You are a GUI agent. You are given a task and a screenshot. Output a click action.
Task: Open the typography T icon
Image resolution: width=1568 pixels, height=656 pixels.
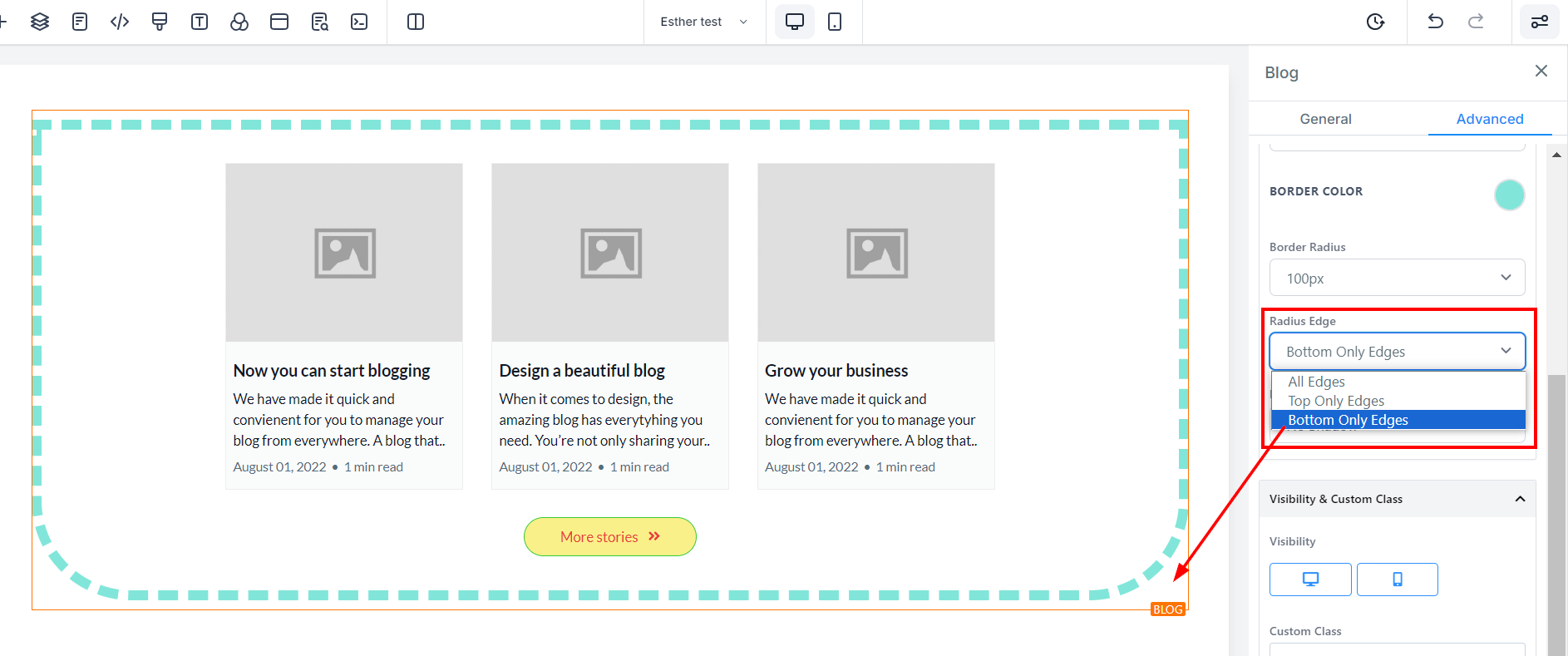click(200, 22)
